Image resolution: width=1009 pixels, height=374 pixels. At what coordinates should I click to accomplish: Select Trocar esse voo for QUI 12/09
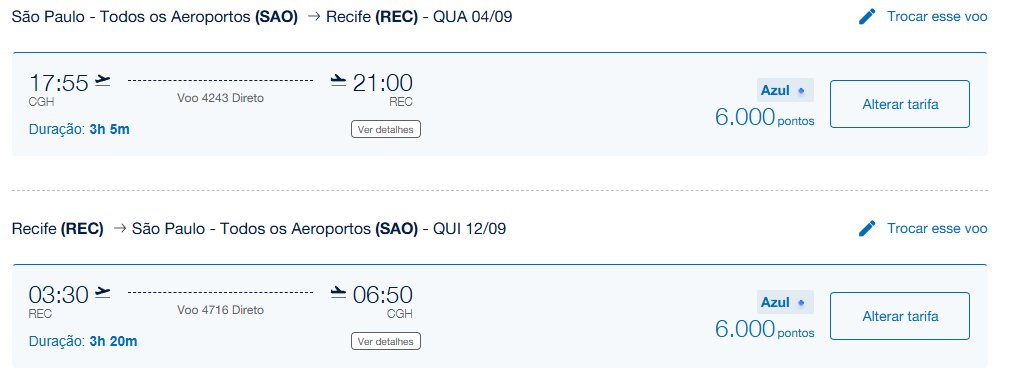(x=937, y=229)
